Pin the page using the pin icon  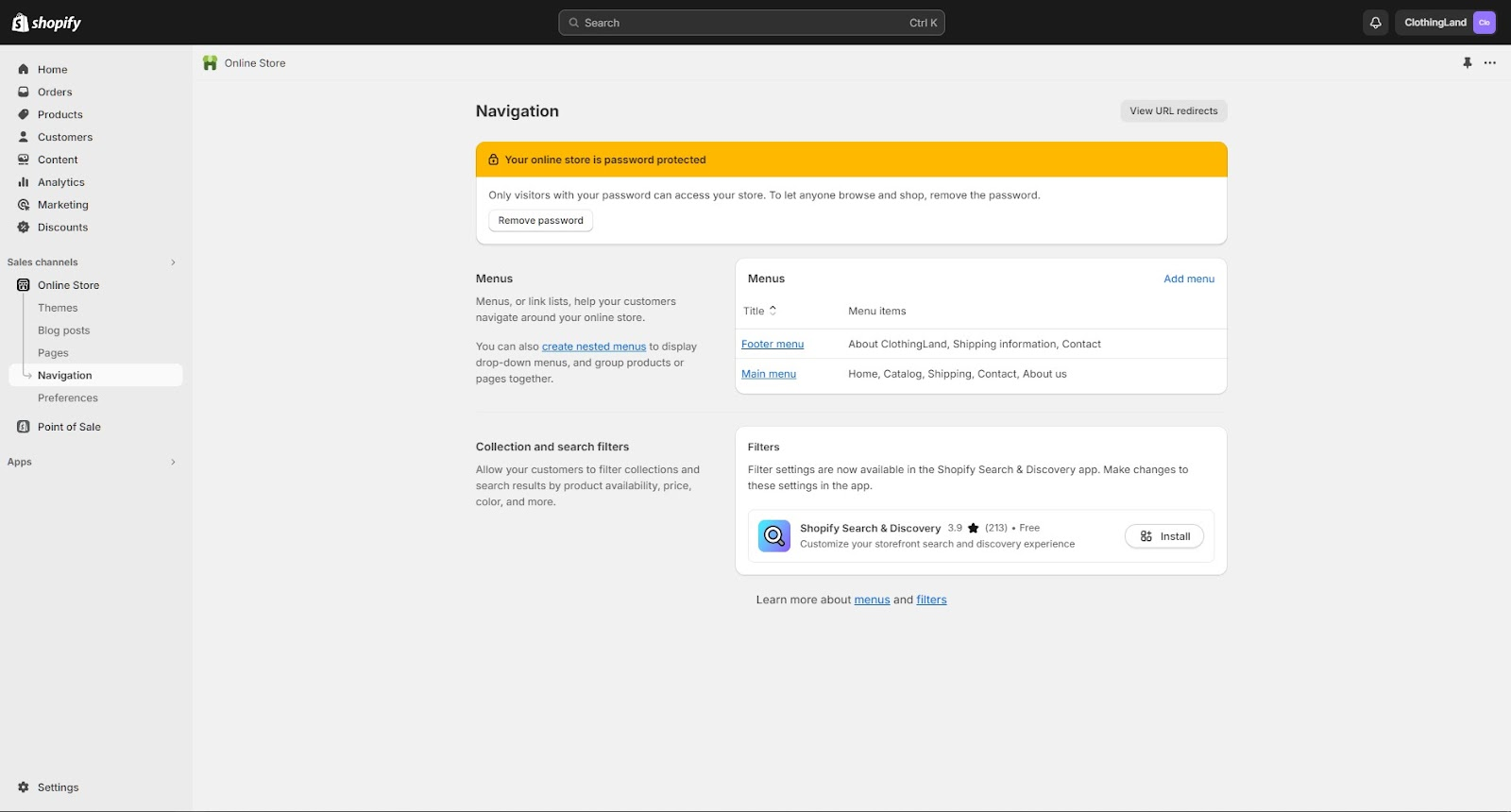tap(1468, 63)
